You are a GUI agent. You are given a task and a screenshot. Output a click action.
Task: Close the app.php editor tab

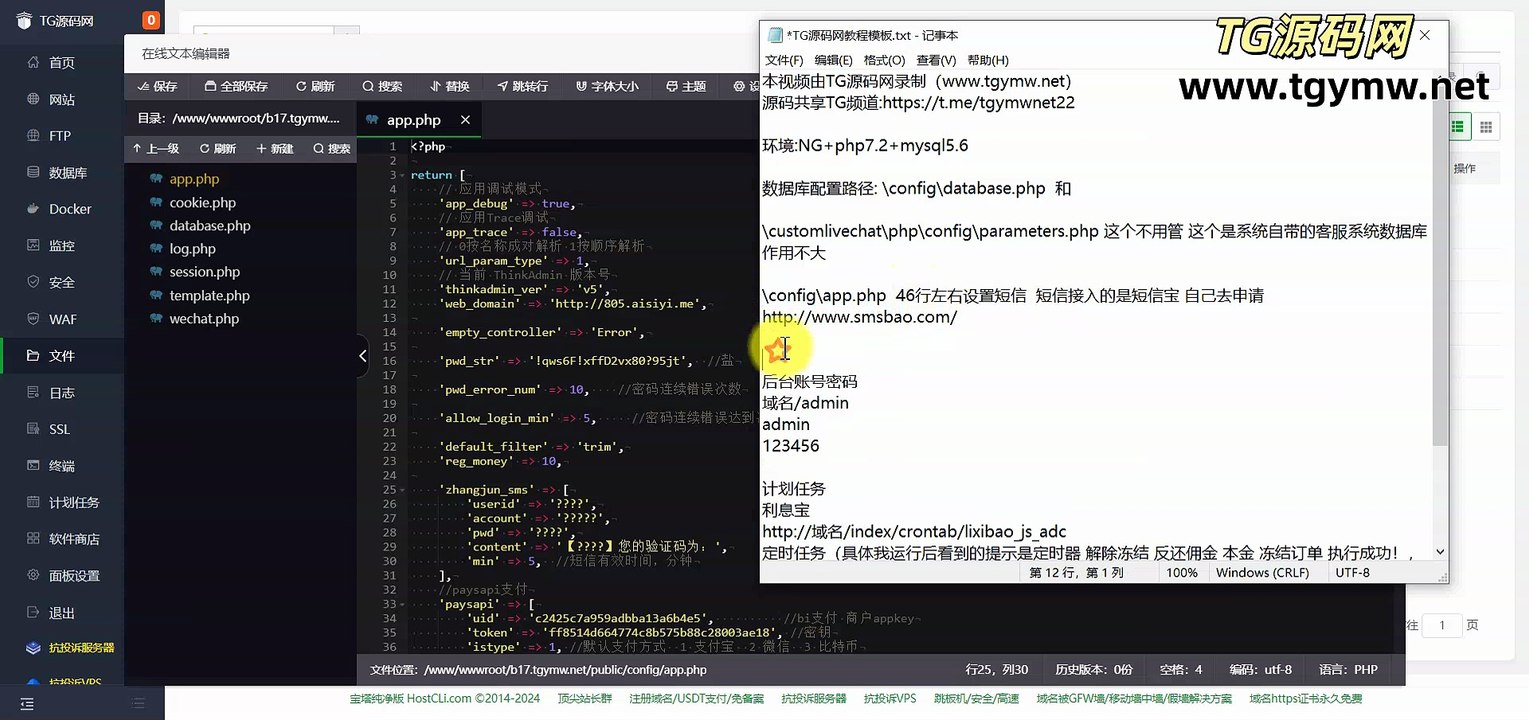[465, 120]
